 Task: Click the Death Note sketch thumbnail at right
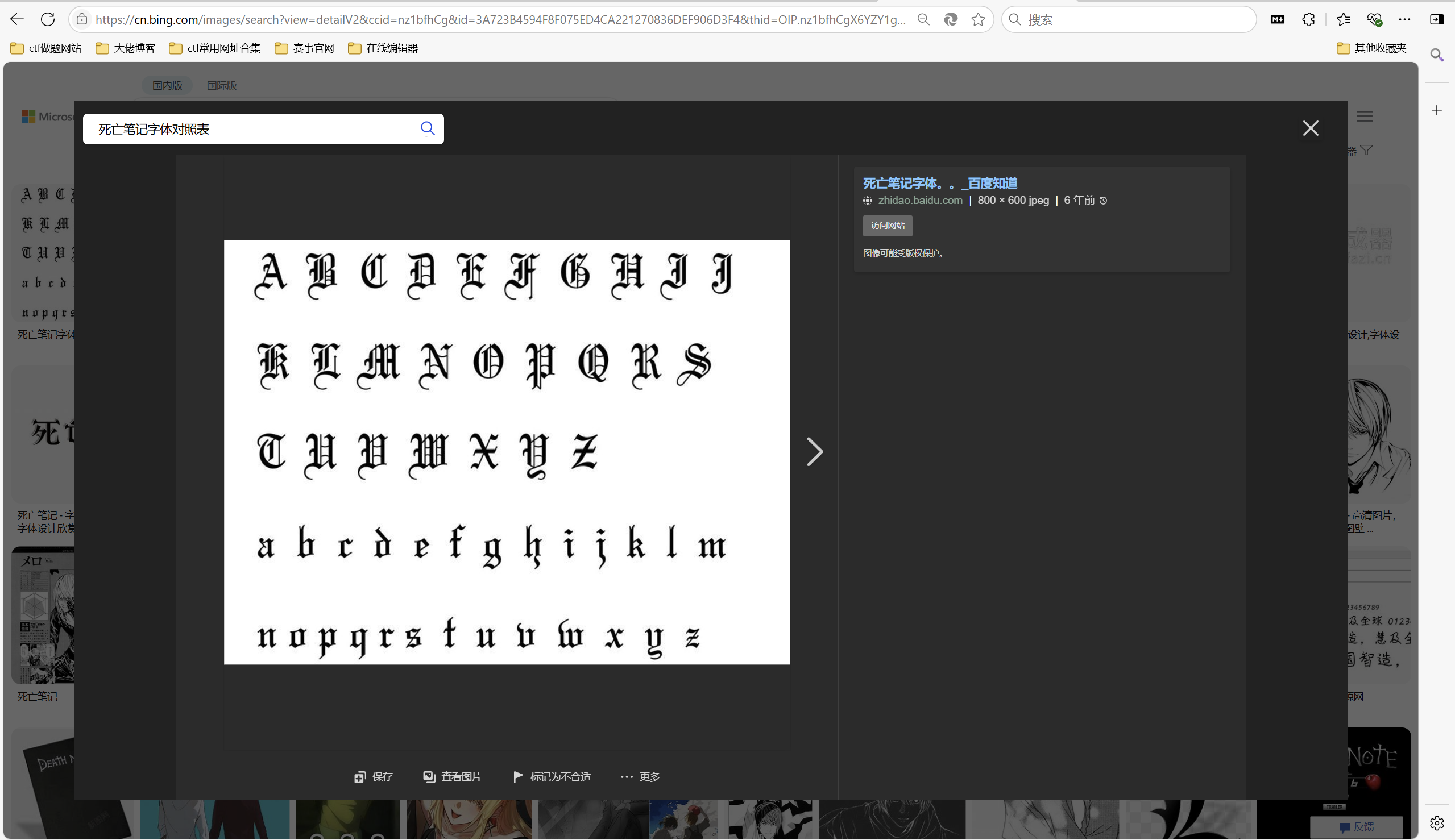click(x=1379, y=435)
